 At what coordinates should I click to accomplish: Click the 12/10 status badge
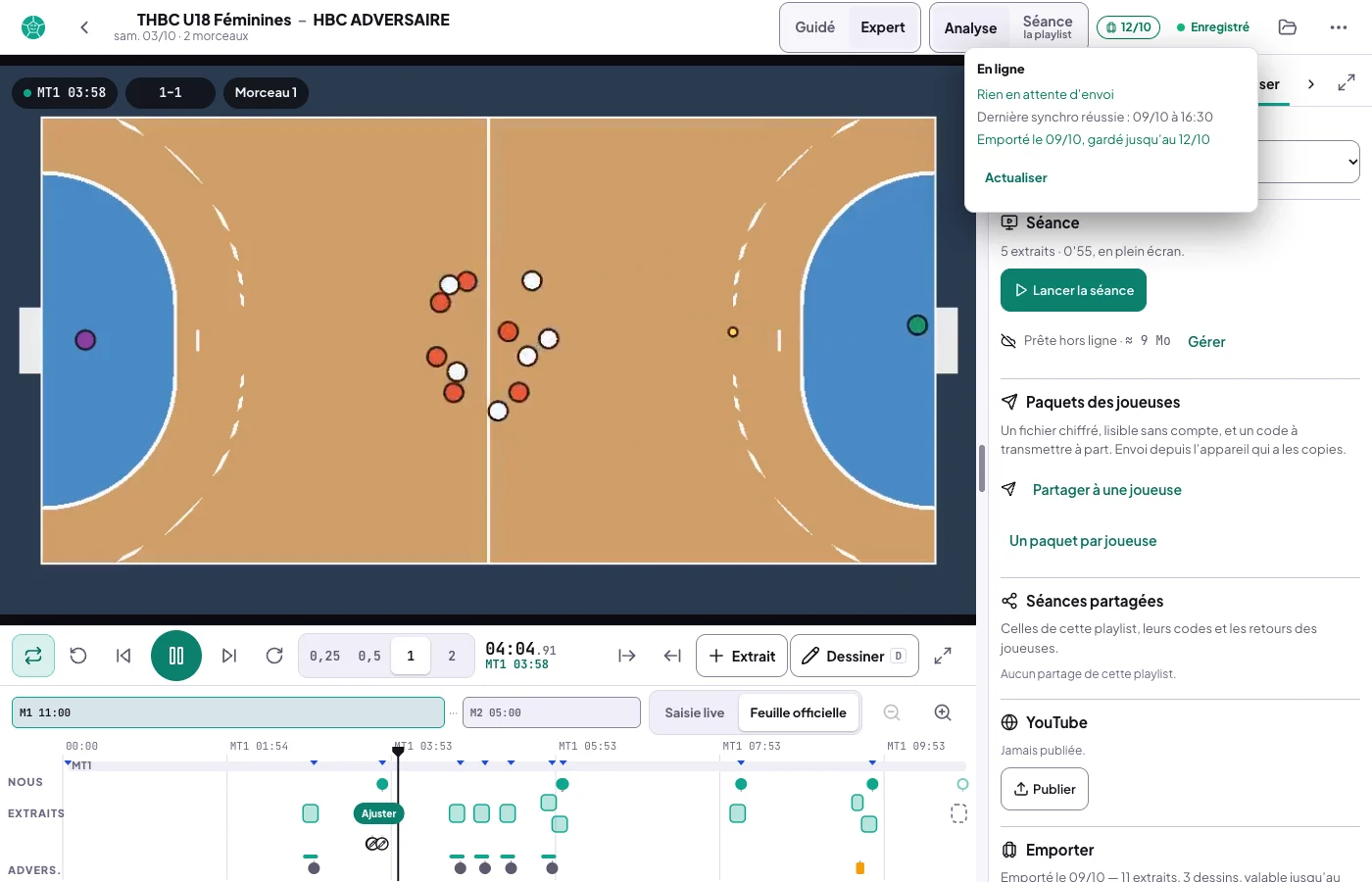(x=1128, y=27)
